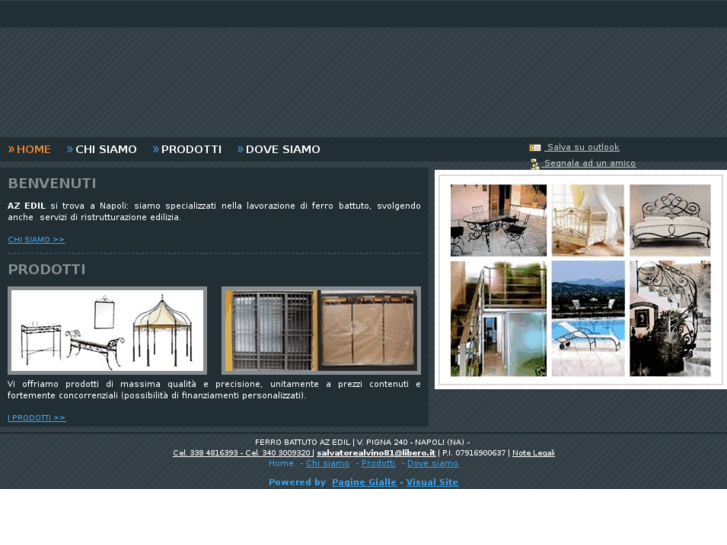Click the footer Prodotti link
Screen dimensions: 727x545
(378, 463)
